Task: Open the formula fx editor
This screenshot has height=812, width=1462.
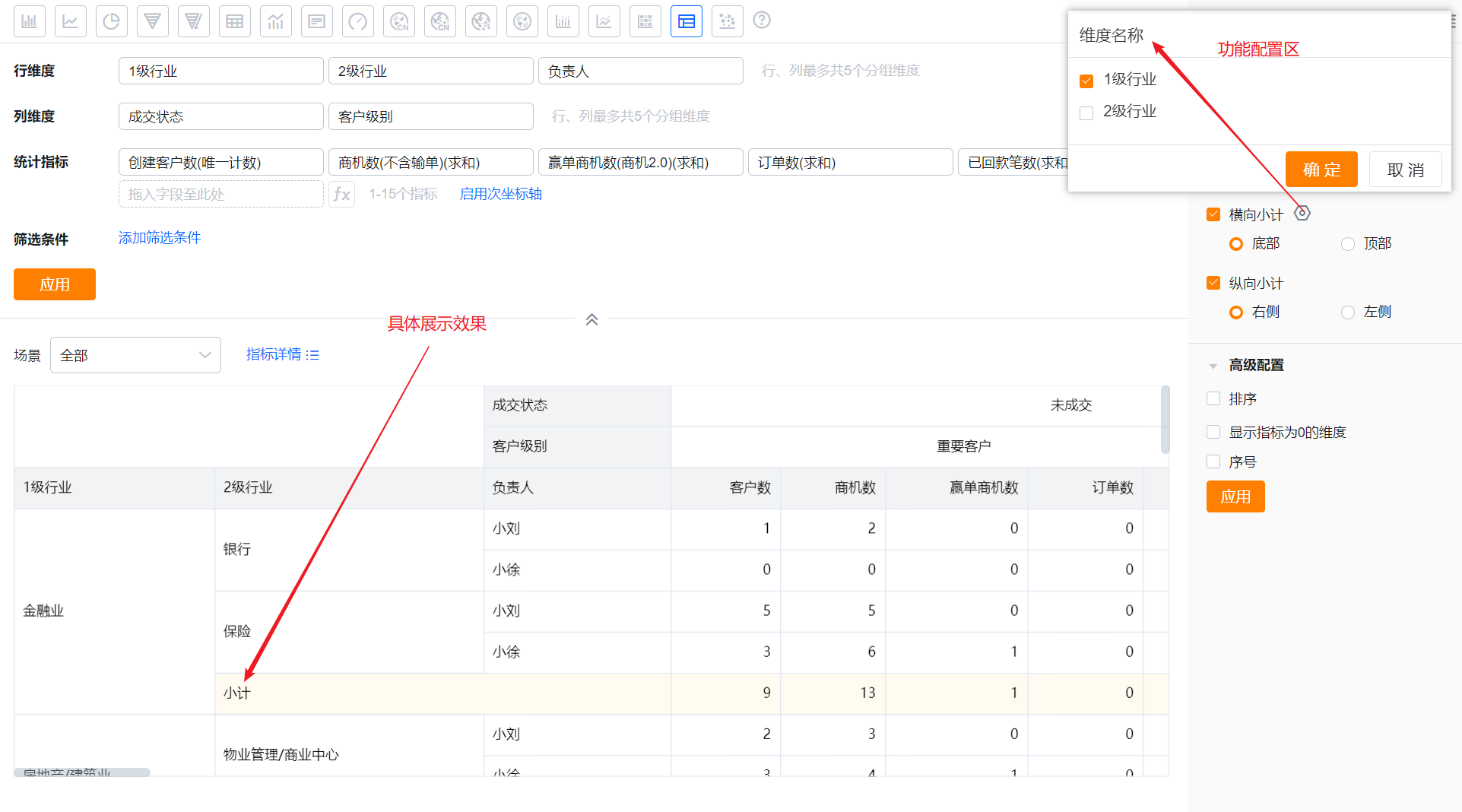Action: click(x=341, y=194)
